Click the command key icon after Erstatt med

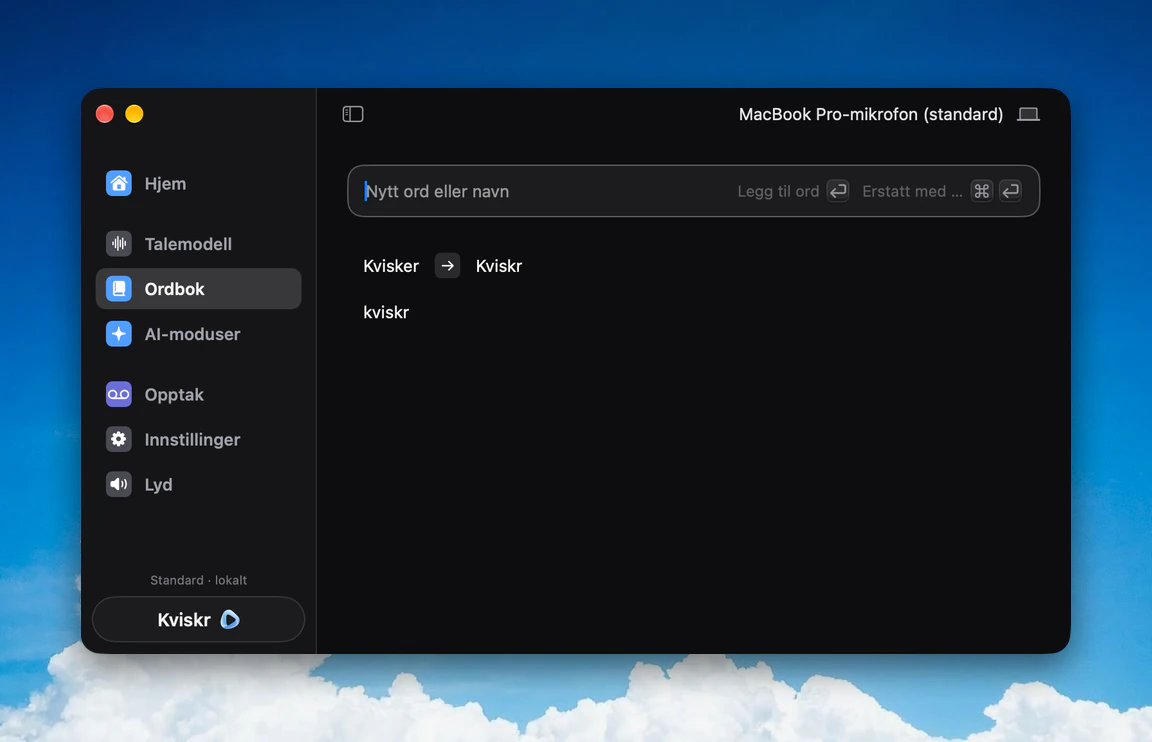[x=982, y=191]
